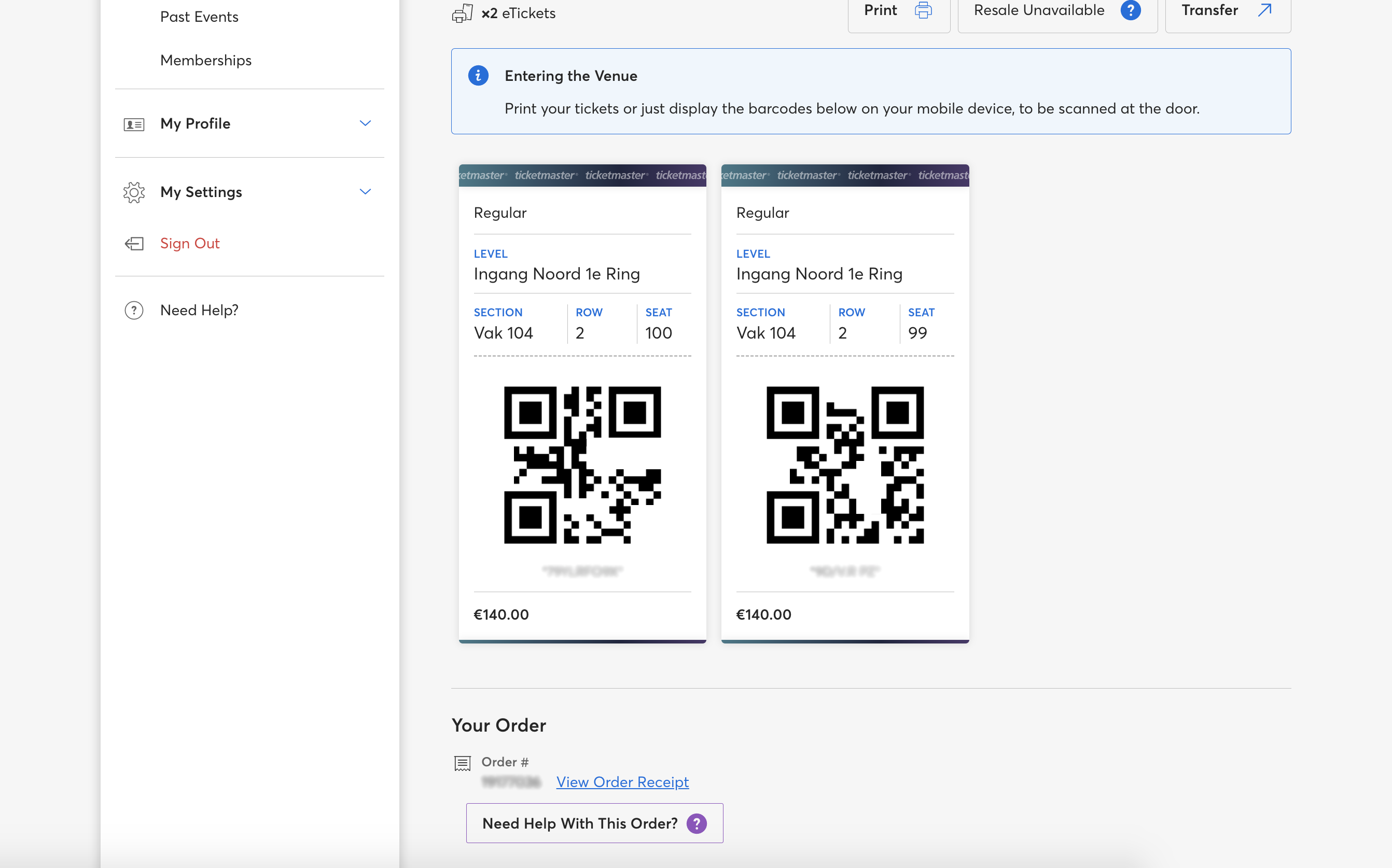Open Past Events in sidebar

click(x=199, y=17)
